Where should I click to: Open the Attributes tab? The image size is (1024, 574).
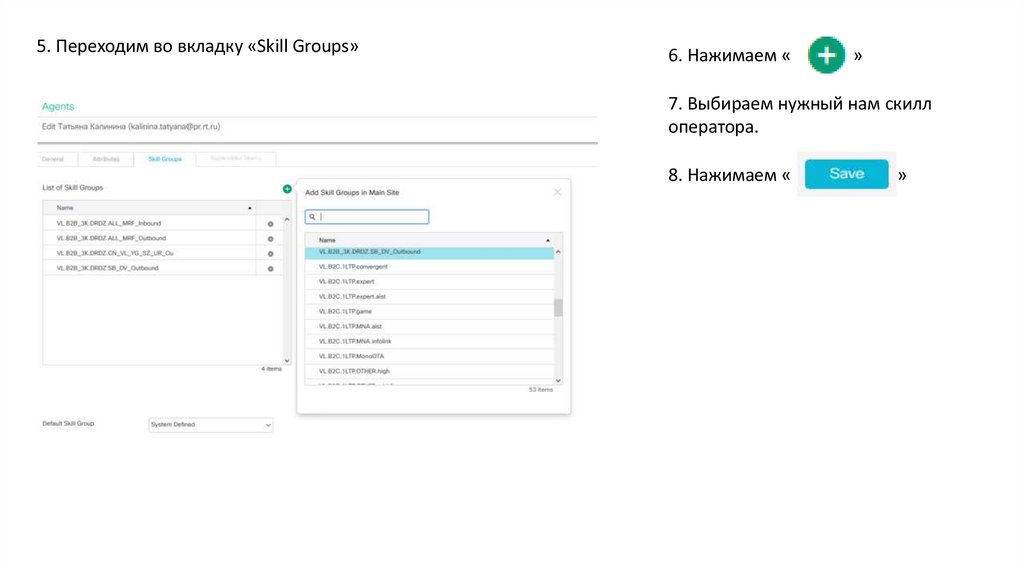[x=106, y=159]
